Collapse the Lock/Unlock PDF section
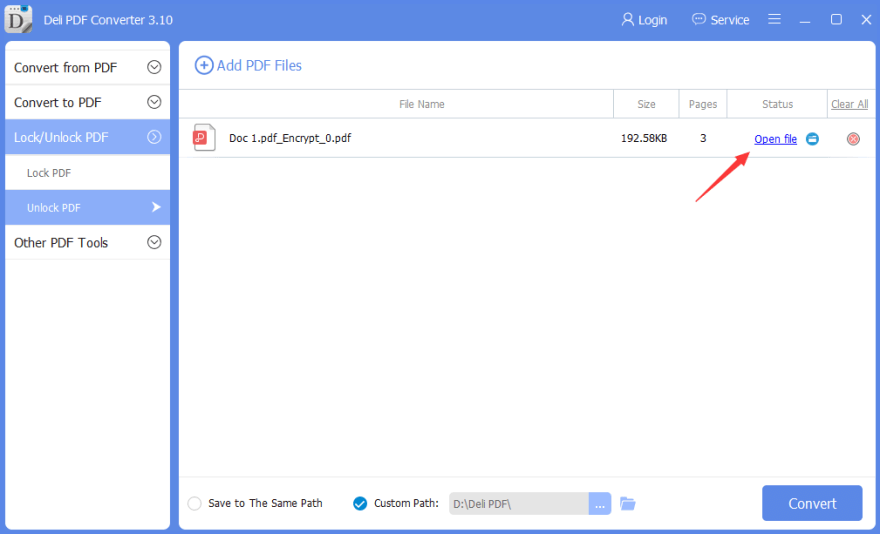This screenshot has width=880, height=534. click(154, 137)
